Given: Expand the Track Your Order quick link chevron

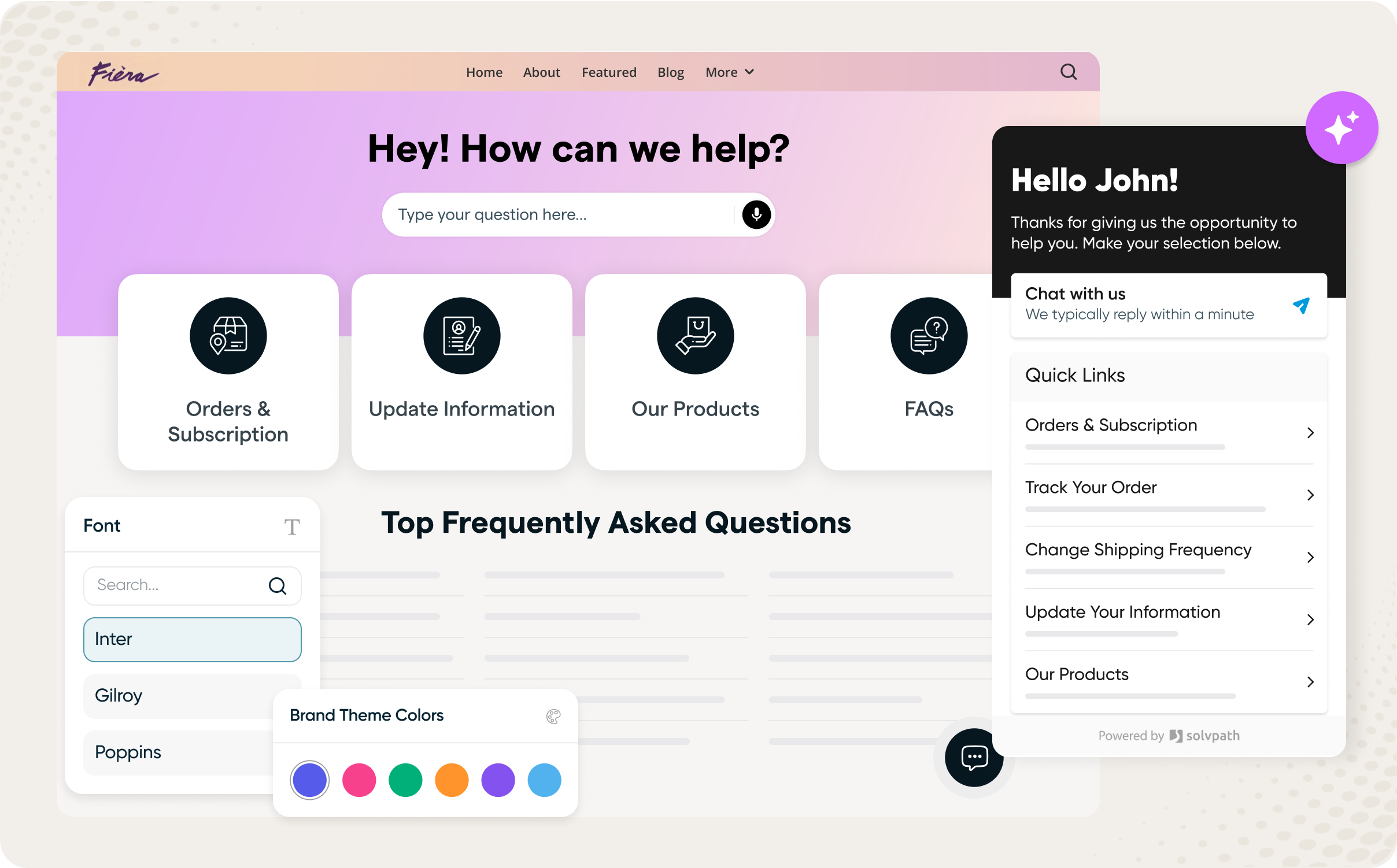Looking at the screenshot, I should tap(1310, 495).
